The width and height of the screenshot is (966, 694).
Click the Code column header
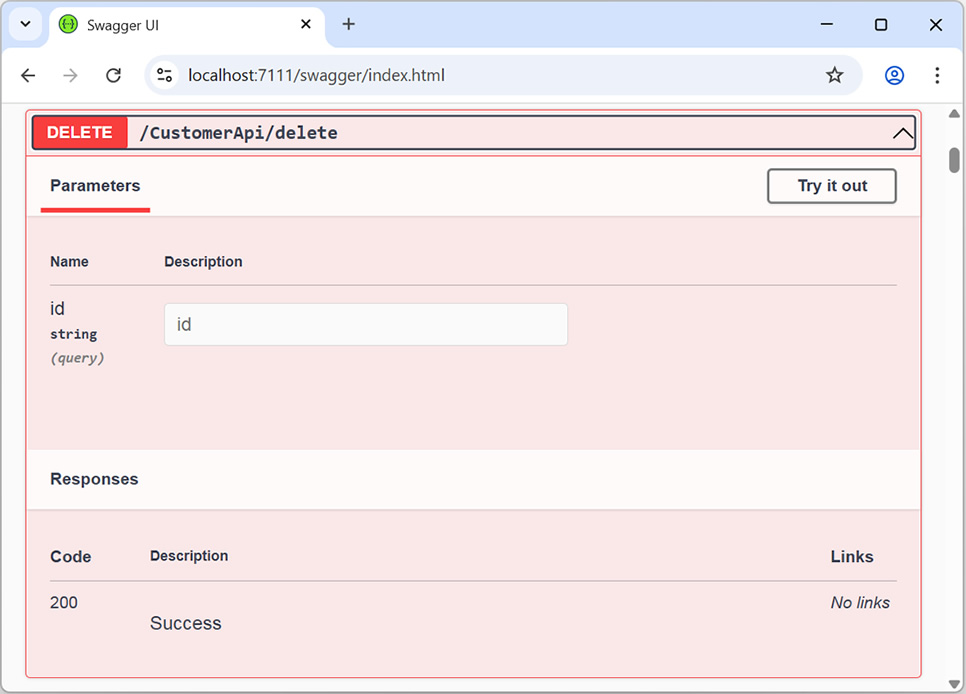(x=71, y=557)
